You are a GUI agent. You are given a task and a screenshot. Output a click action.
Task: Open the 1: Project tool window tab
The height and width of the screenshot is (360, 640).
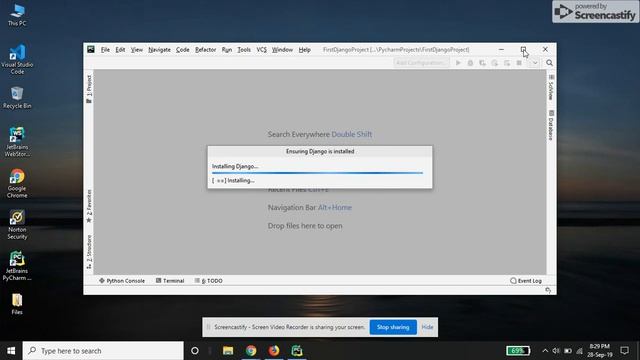[x=89, y=89]
